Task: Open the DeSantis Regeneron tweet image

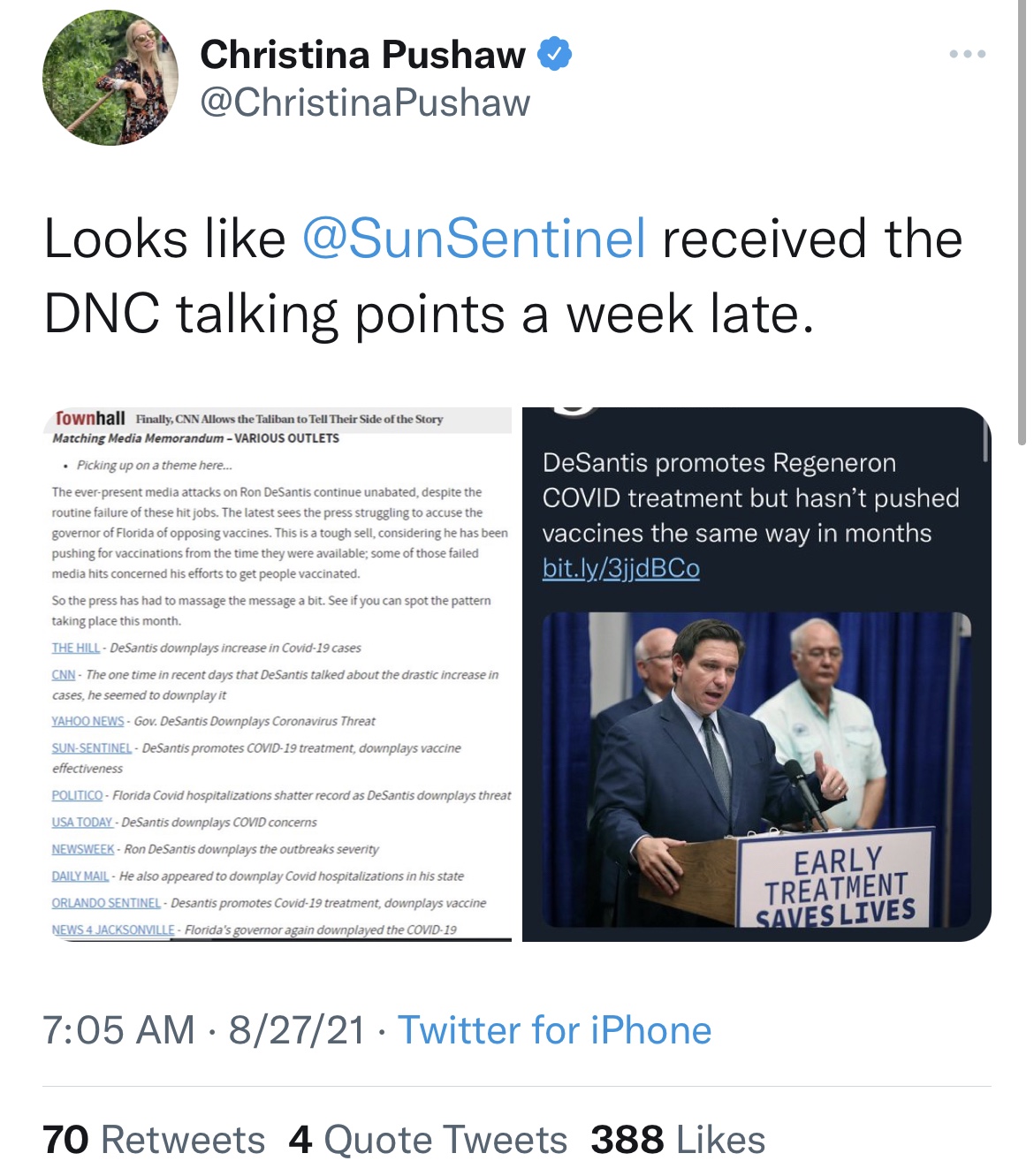Action: 756,674
